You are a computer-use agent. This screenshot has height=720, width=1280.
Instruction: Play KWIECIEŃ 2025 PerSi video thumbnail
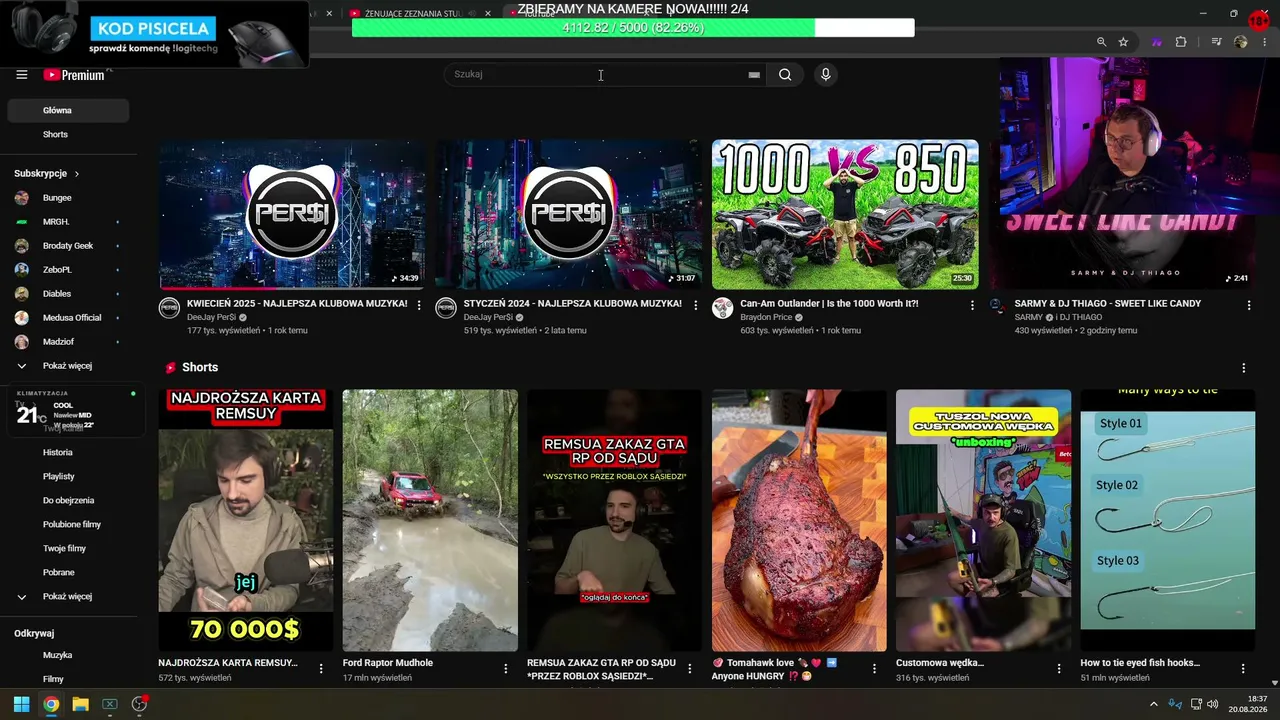(292, 214)
